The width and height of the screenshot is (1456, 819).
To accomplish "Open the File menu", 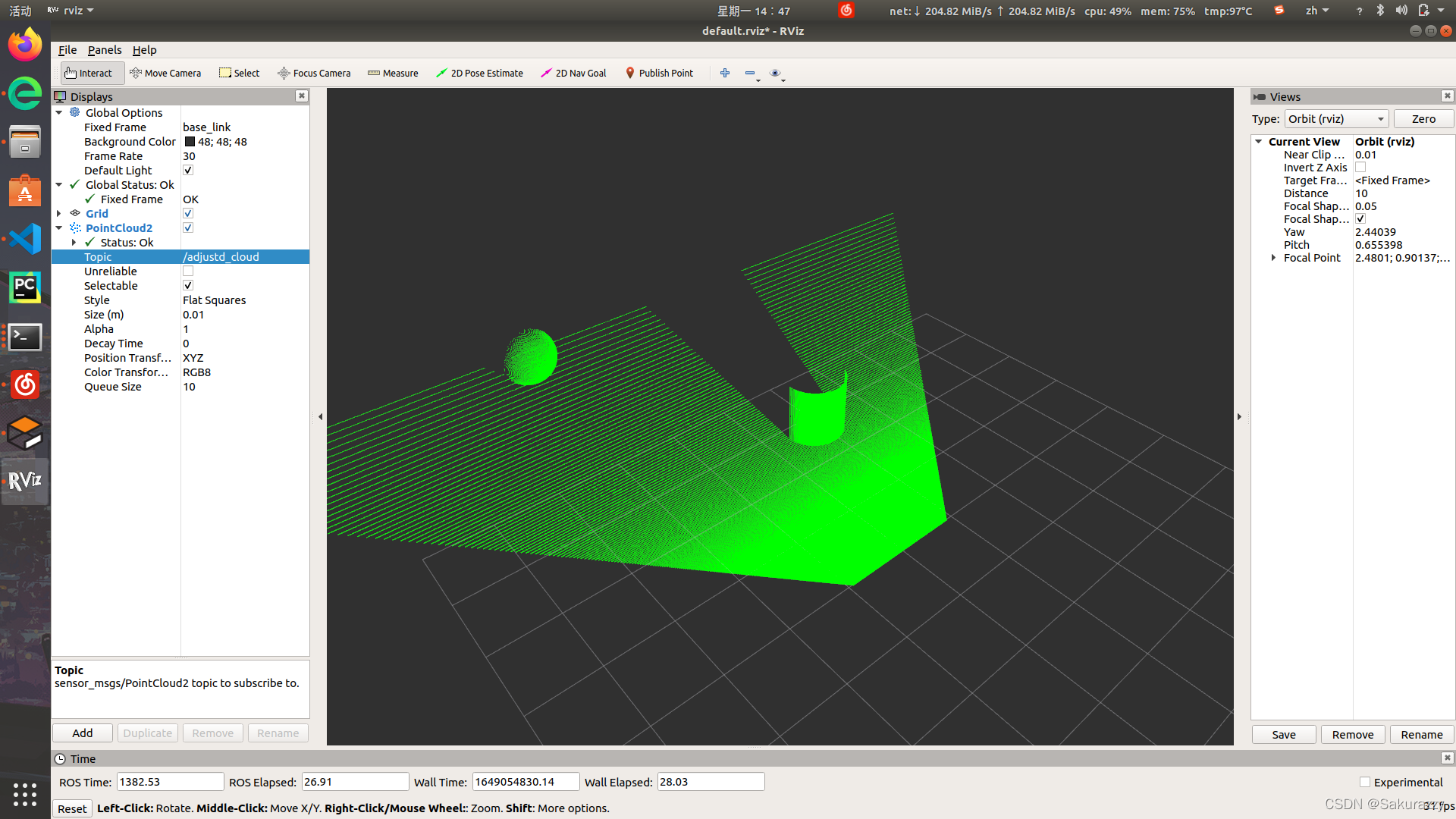I will 67,50.
